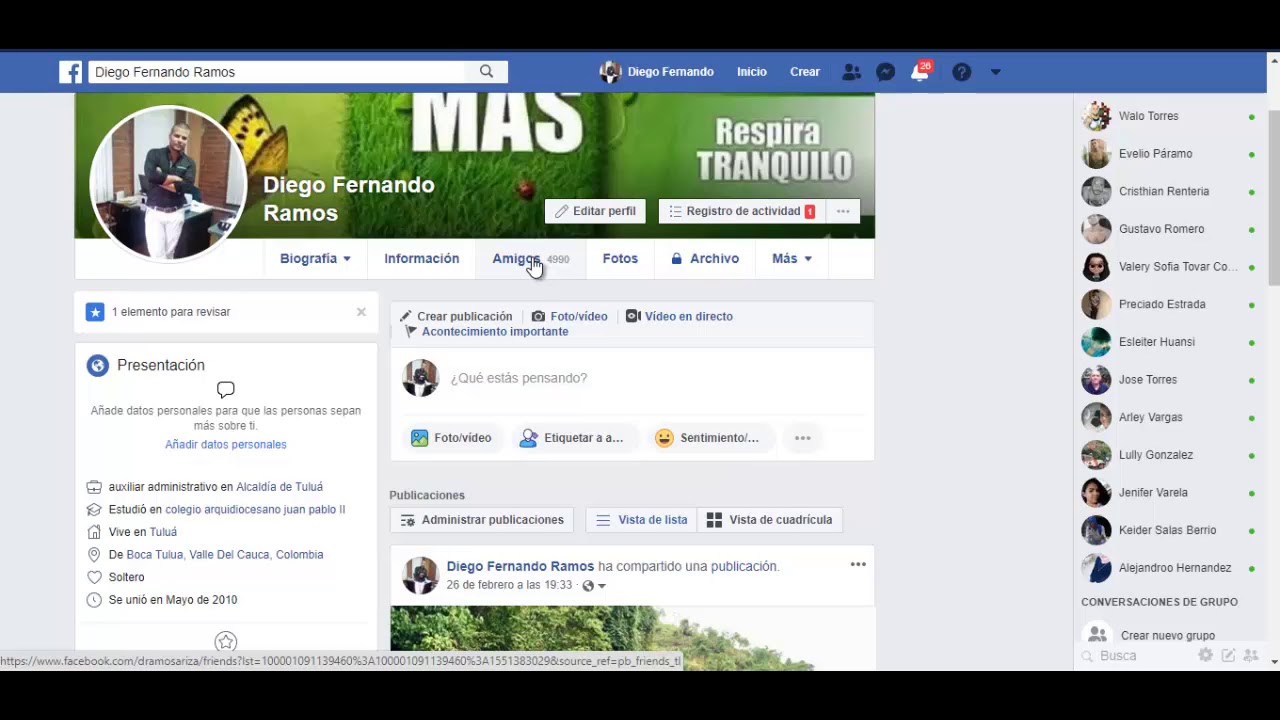Viewport: 1280px width, 720px height.
Task: Open the Amigos tab
Action: [531, 258]
